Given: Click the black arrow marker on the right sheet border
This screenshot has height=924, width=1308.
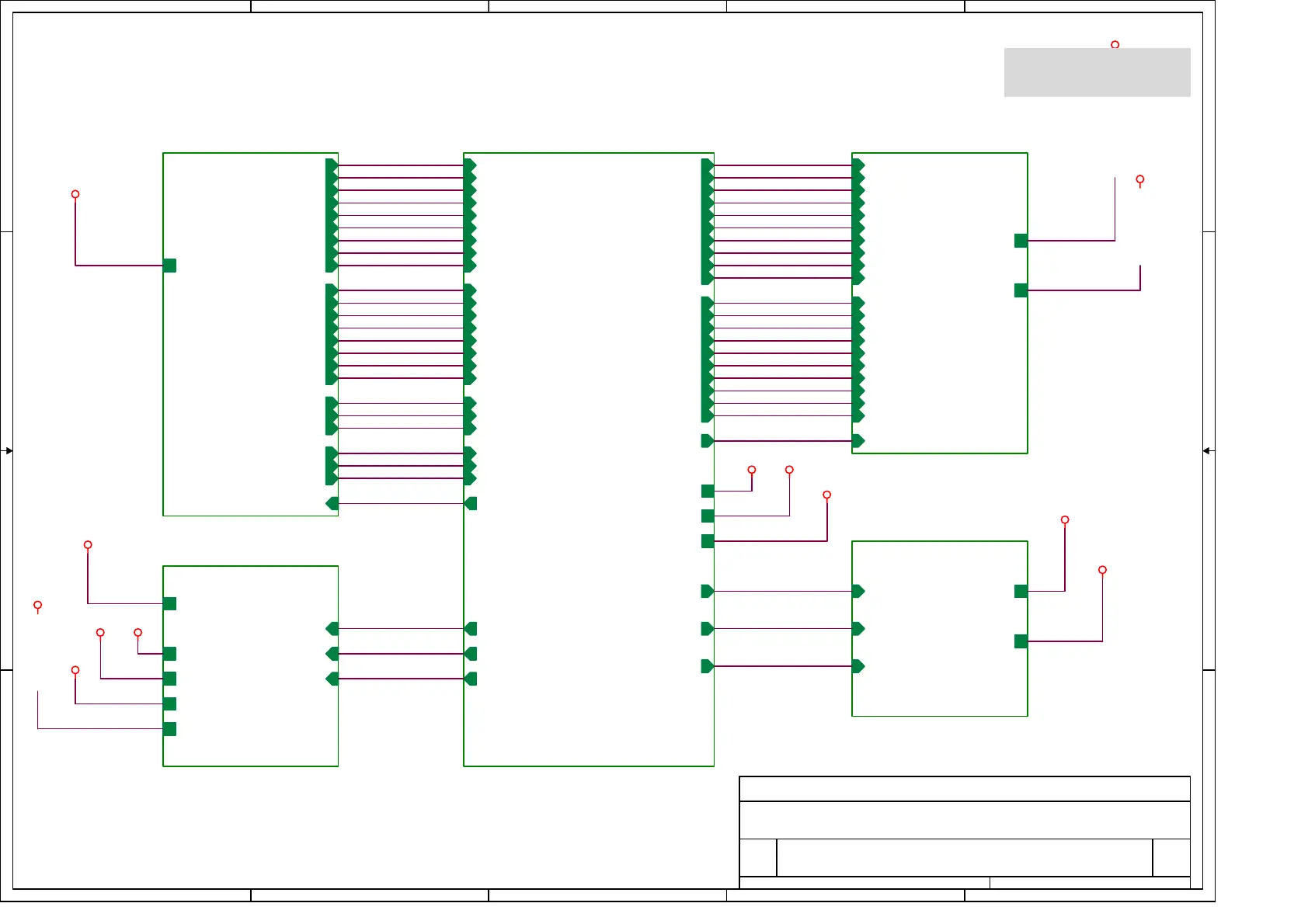Looking at the screenshot, I should (1207, 450).
